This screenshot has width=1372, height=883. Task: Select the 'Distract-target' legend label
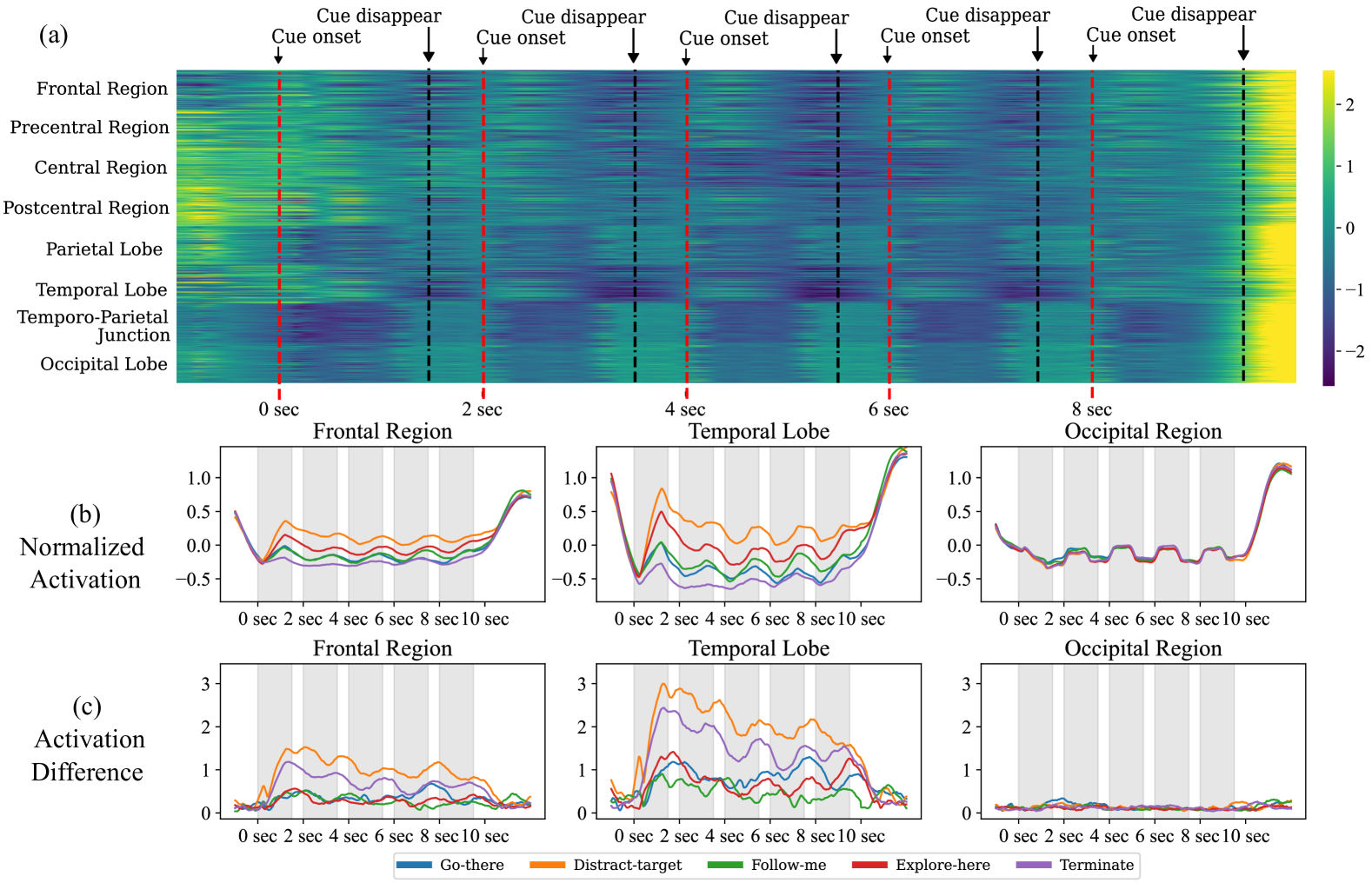click(628, 865)
